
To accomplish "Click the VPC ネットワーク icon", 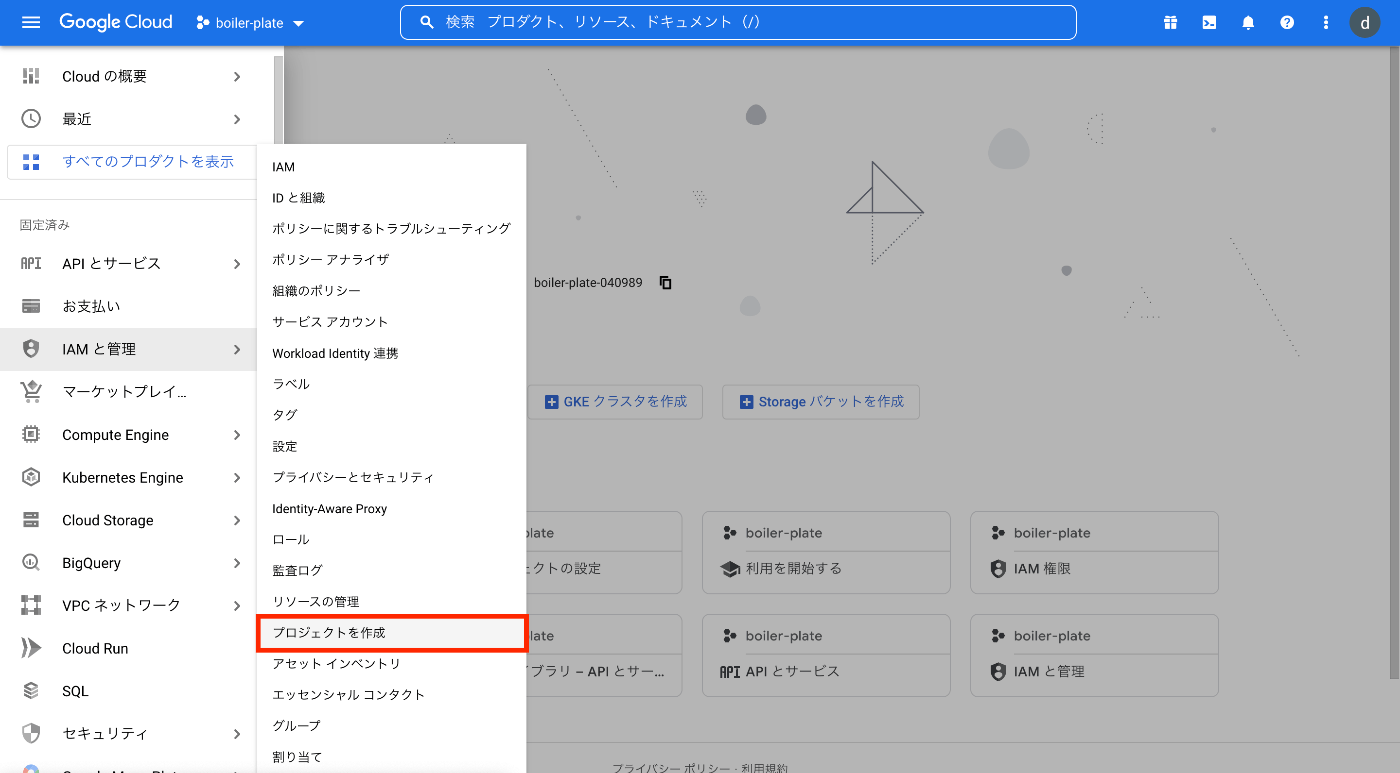I will pyautogui.click(x=31, y=605).
